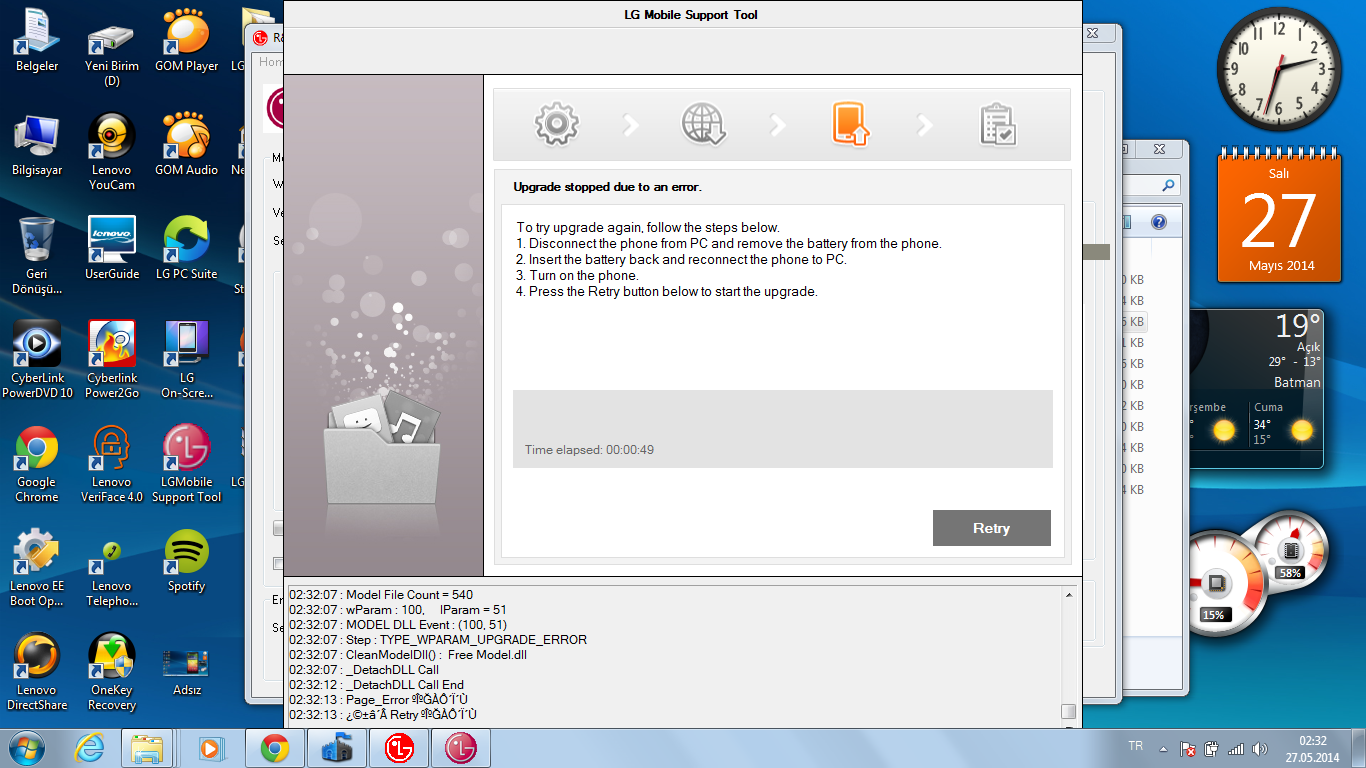Viewport: 1366px width, 768px height.
Task: Click the Show Desktop strip at taskbar end
Action: click(1359, 748)
